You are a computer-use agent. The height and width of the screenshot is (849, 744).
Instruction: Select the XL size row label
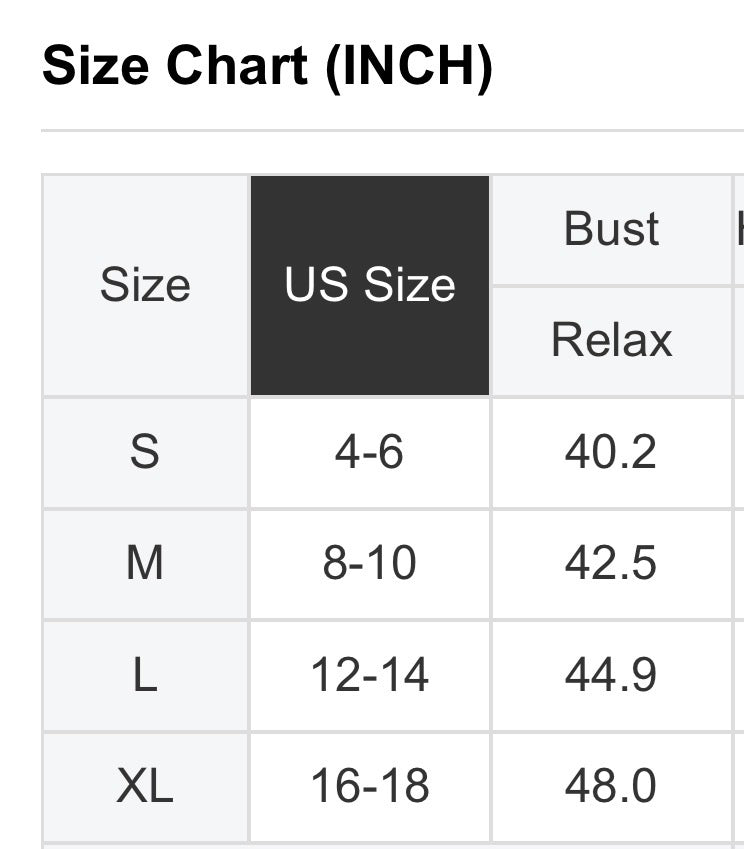tap(145, 786)
